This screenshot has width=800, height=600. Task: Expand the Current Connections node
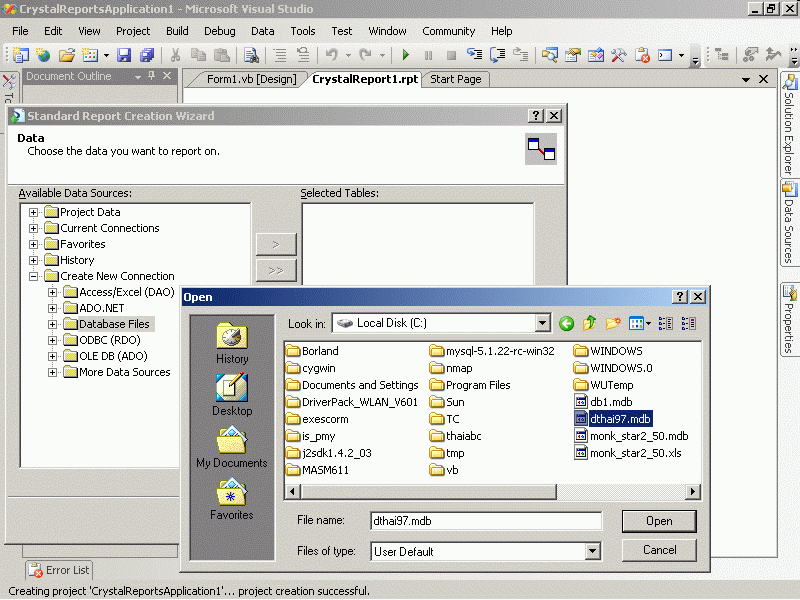coord(34,228)
